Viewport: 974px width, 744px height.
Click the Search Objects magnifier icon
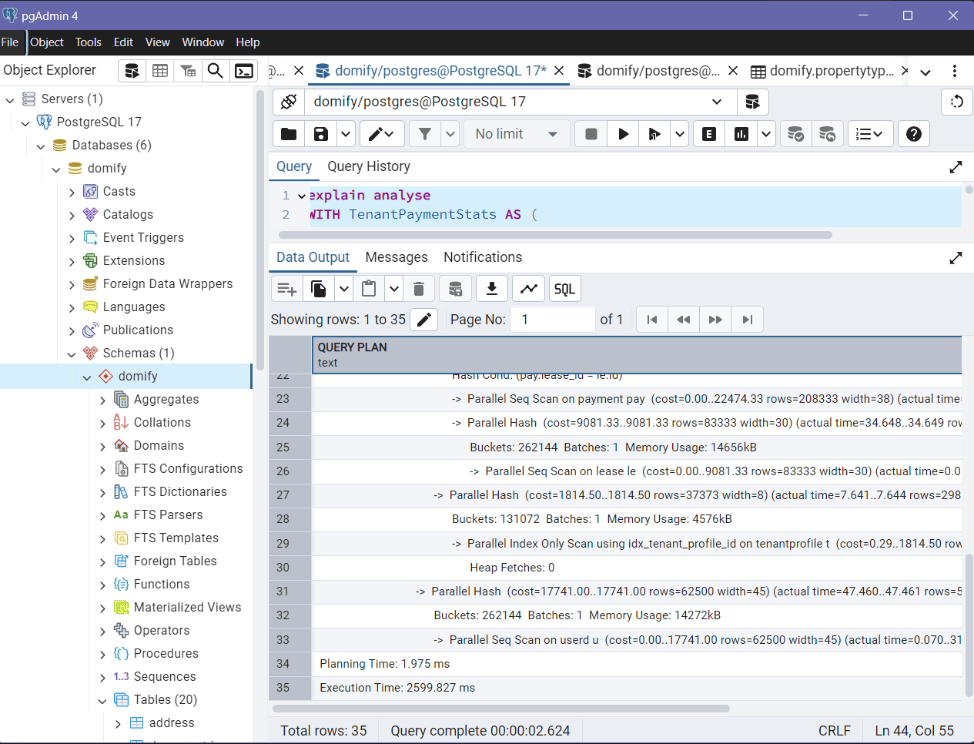click(215, 71)
